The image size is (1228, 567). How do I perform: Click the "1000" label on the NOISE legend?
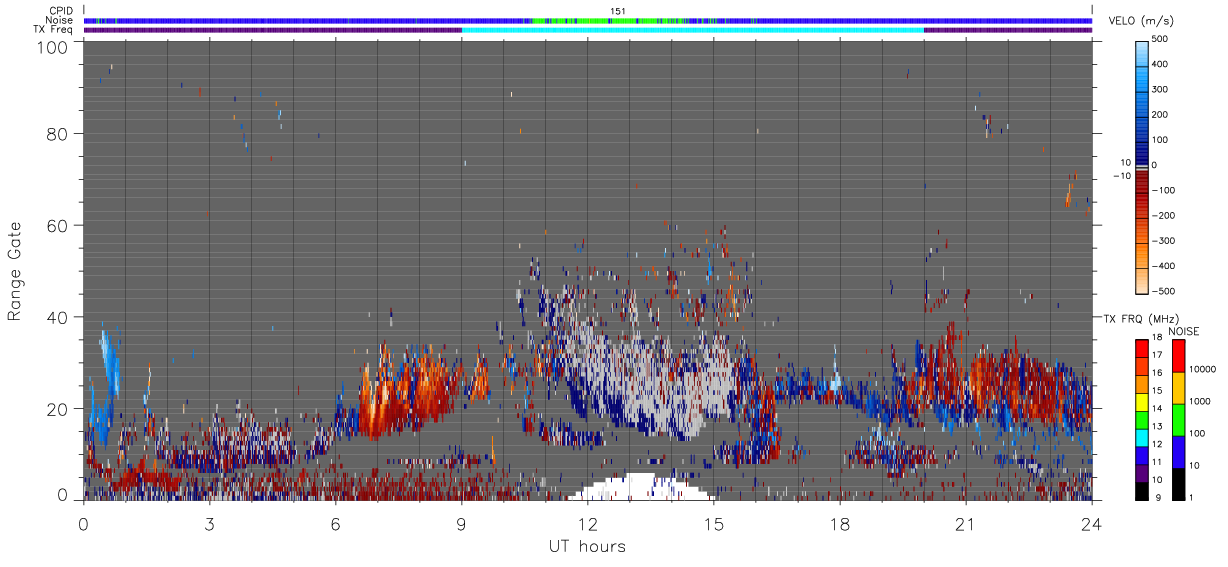point(1201,400)
